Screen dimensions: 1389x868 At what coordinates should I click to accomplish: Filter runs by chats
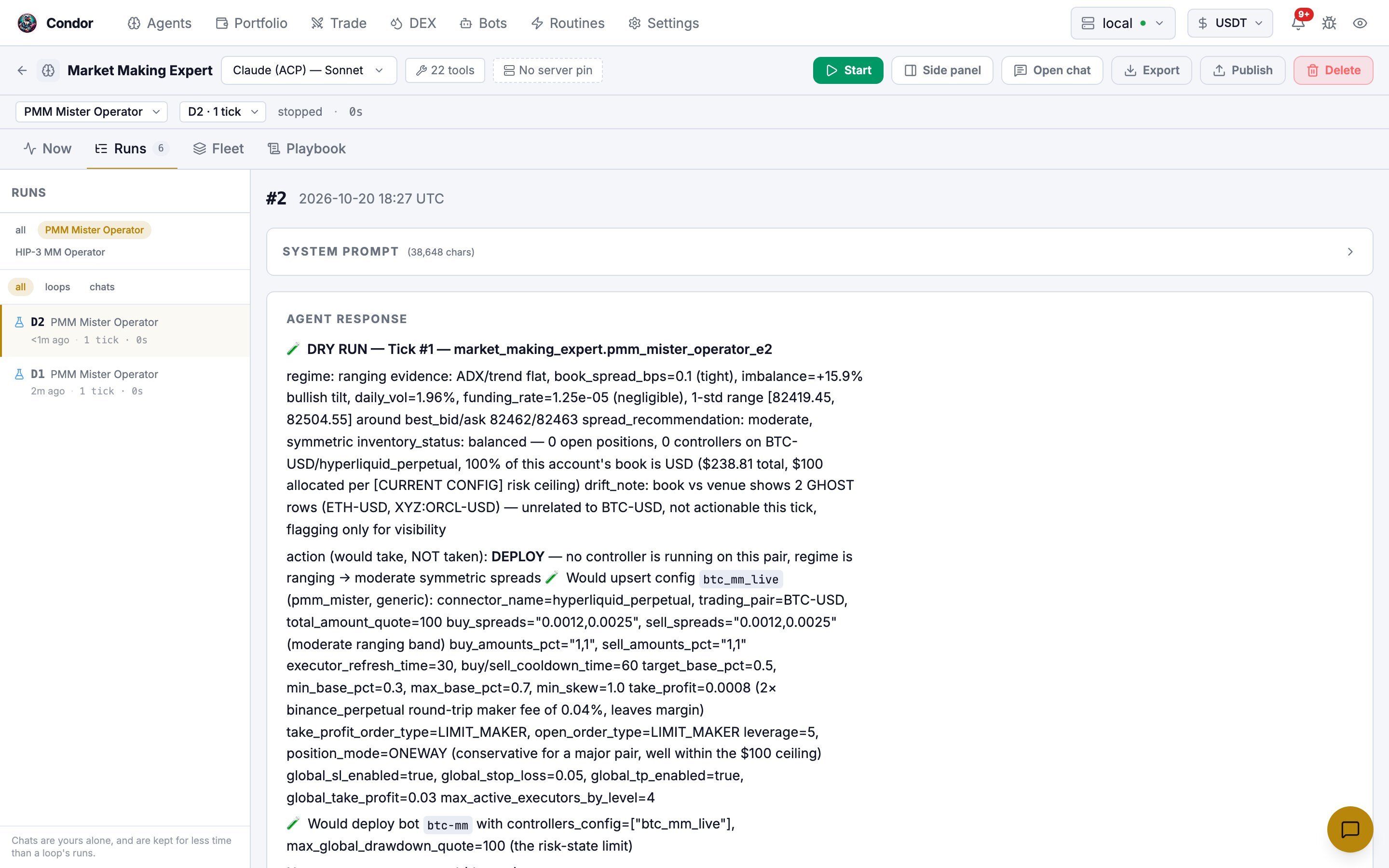102,286
